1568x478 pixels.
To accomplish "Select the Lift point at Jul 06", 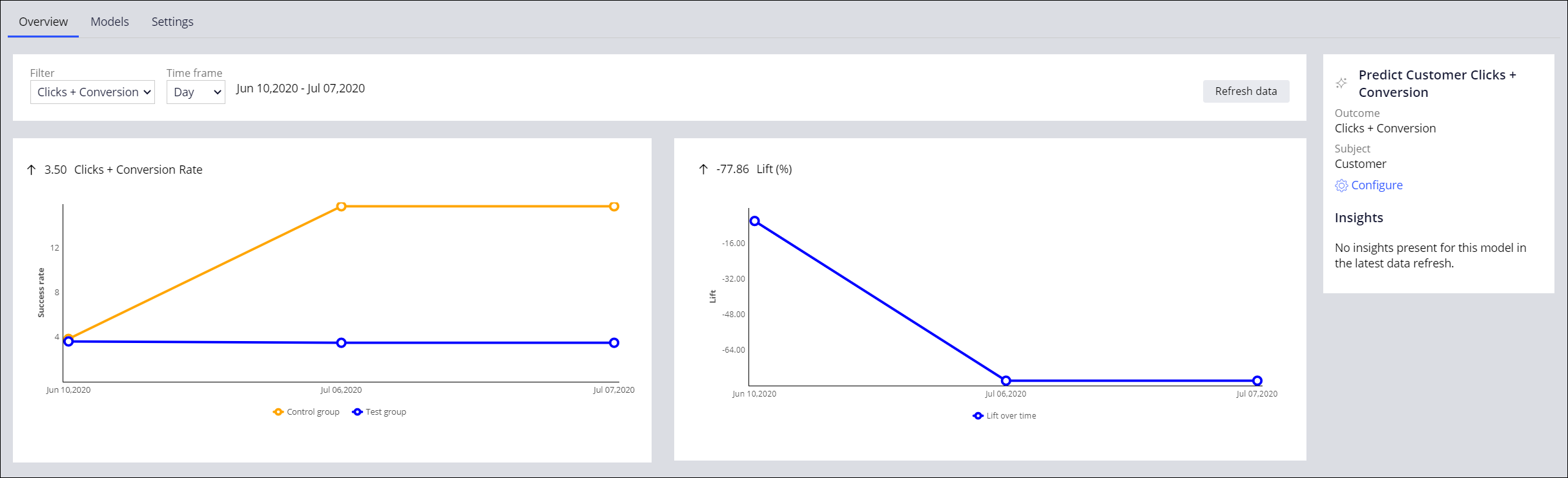I will point(1006,381).
